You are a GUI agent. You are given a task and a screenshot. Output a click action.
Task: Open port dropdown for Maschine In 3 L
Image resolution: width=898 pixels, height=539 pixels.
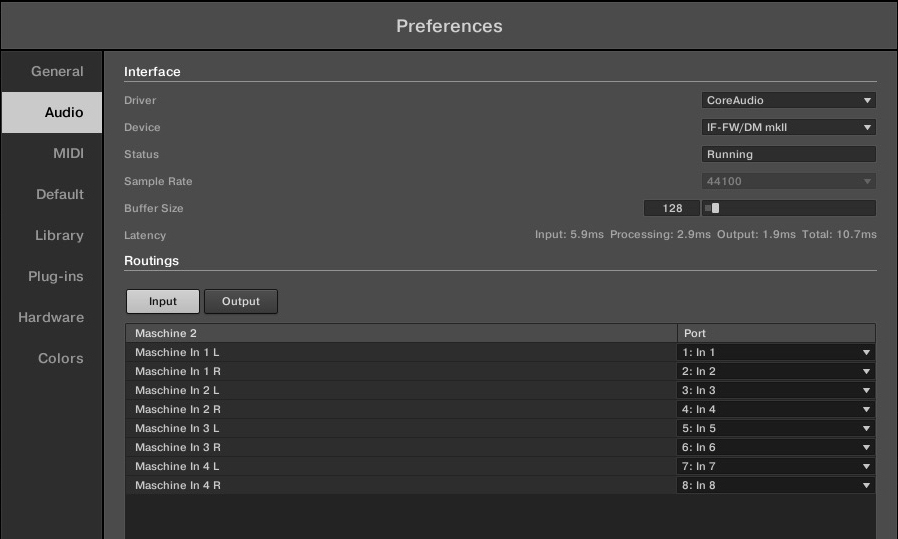pos(776,428)
